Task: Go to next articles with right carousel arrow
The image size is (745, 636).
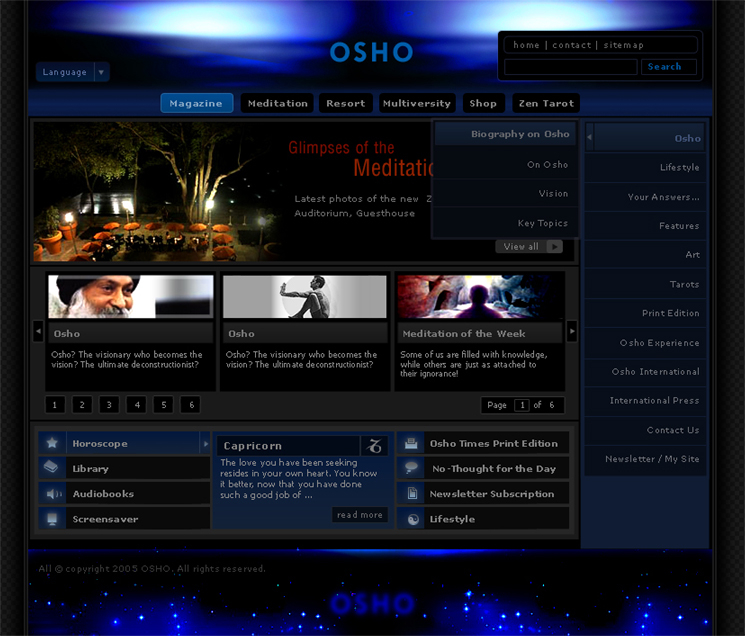Action: 572,331
